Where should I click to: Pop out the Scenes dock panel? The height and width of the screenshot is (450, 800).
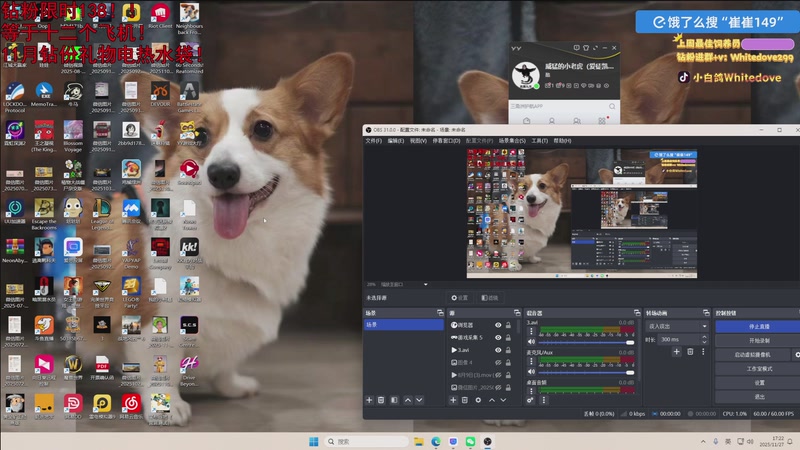point(440,313)
